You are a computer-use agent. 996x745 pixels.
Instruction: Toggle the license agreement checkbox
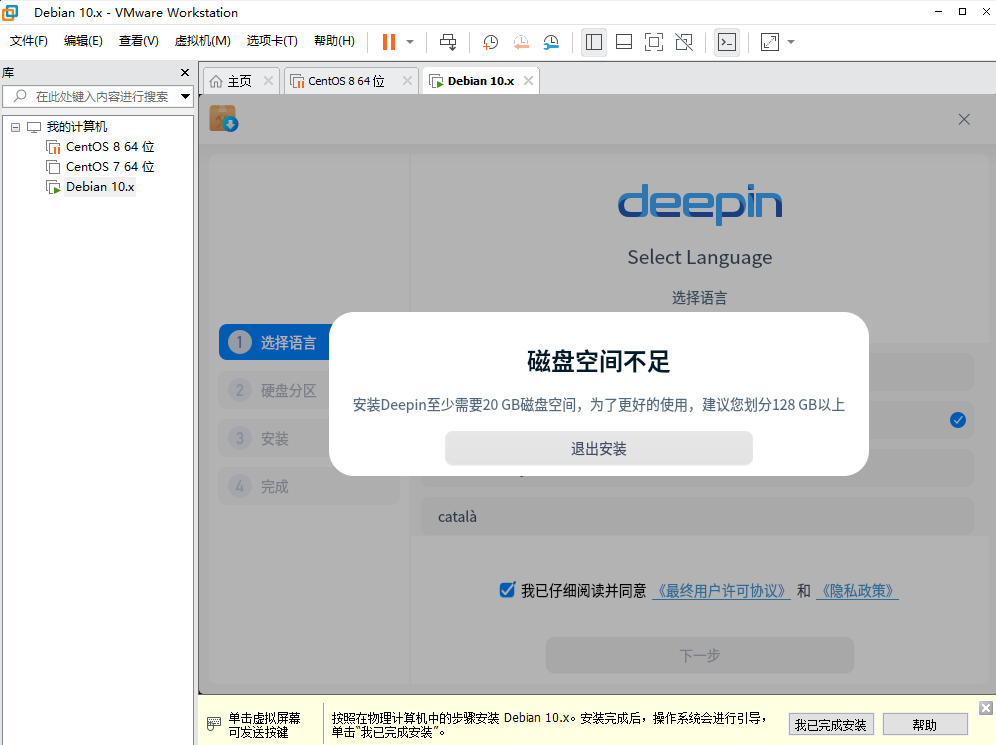[506, 590]
